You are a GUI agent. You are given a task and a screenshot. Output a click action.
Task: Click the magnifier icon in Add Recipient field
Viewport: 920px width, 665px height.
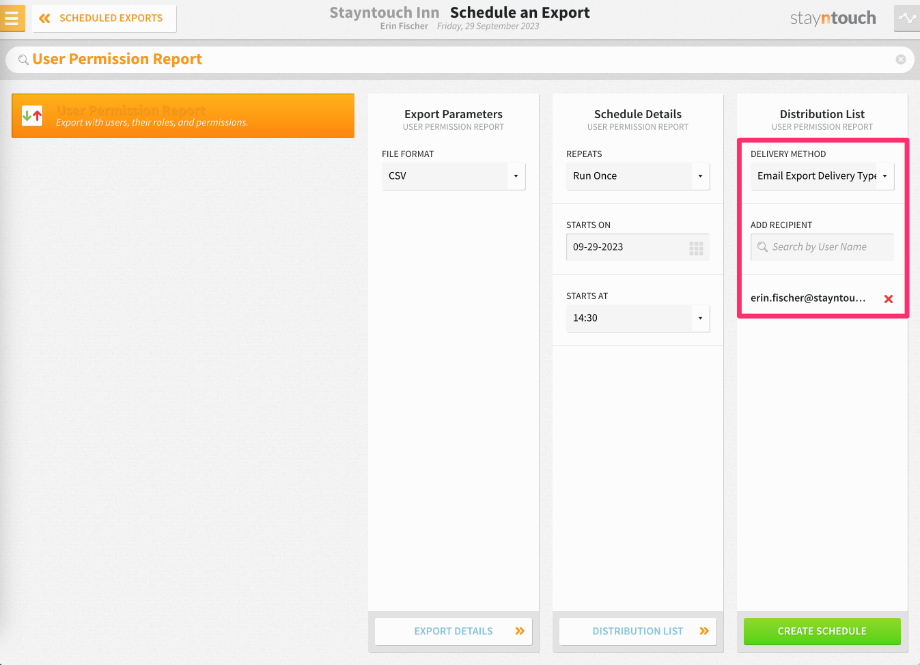pos(762,247)
